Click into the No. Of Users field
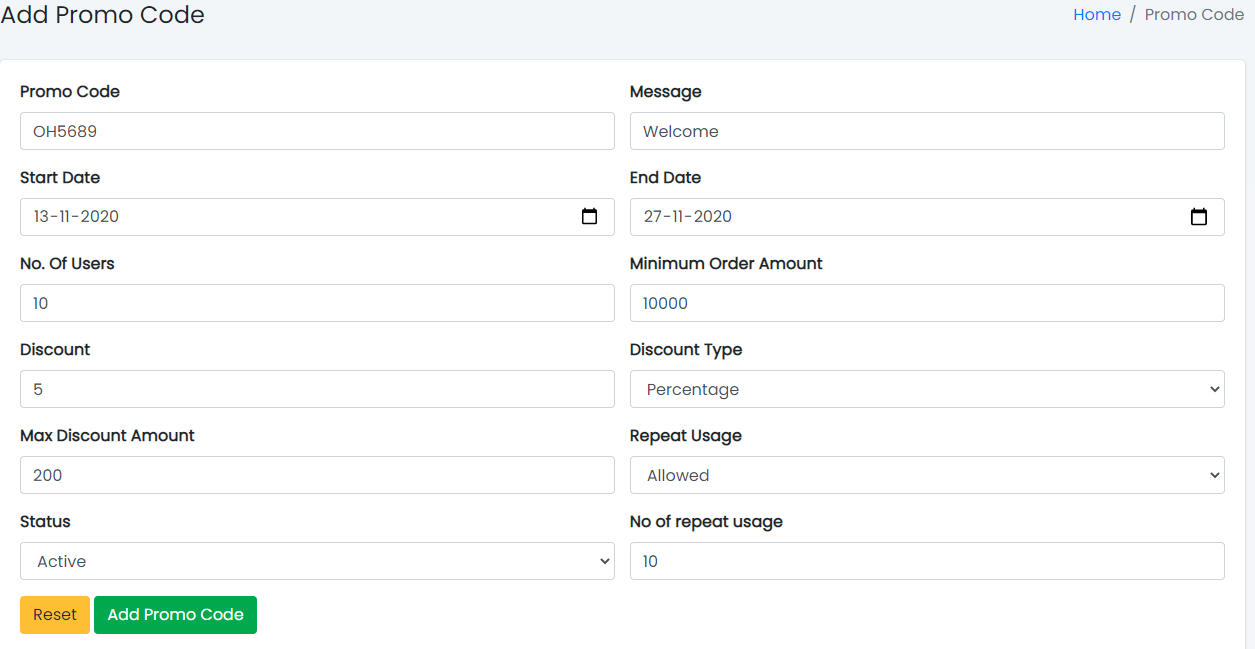This screenshot has height=649, width=1255. [x=317, y=303]
